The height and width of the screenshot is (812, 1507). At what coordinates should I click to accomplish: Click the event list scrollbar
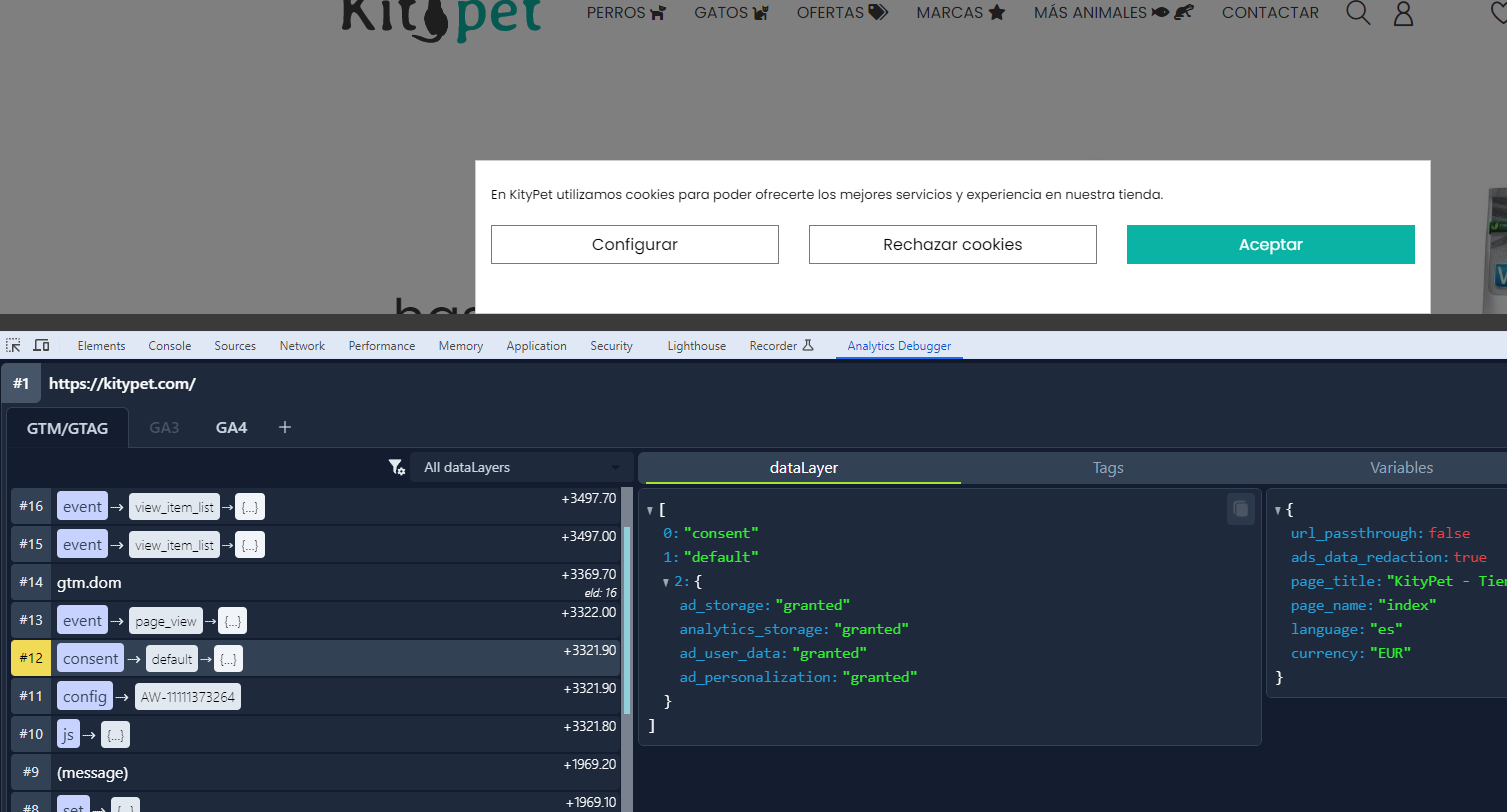(627, 620)
